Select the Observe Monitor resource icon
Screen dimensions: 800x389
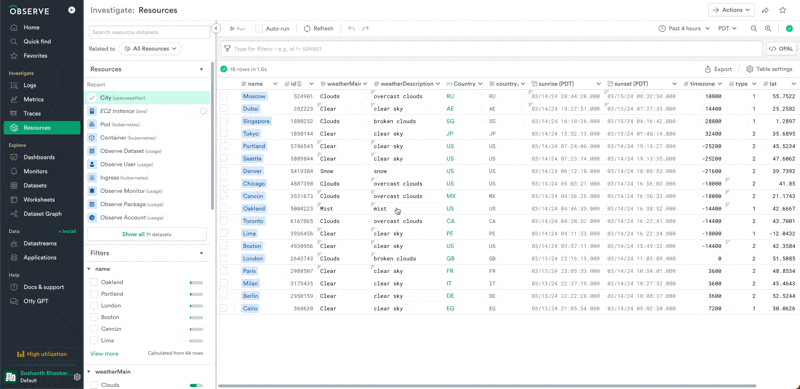tap(92, 191)
